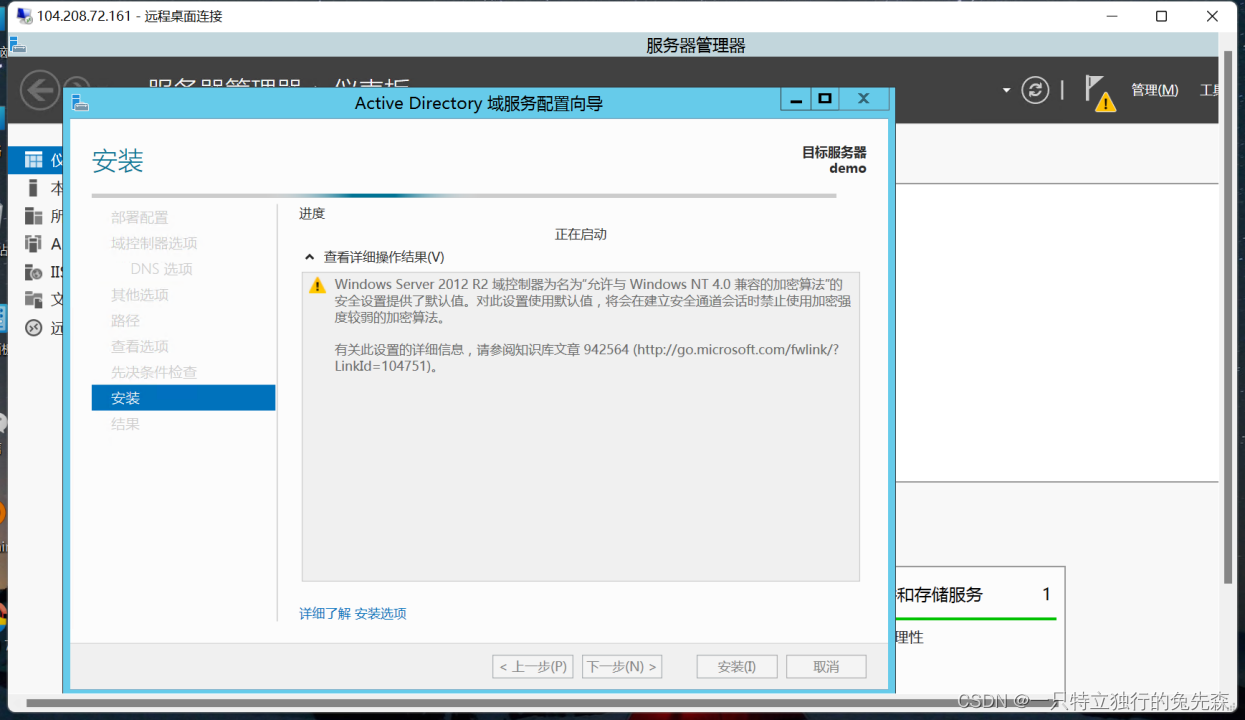
Task: Open the notifications flag with warning
Action: click(1100, 93)
